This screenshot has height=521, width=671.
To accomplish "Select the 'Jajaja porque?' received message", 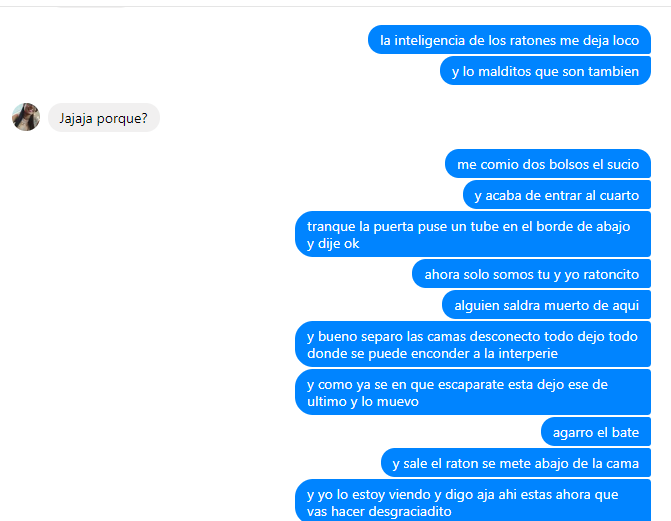I will (x=104, y=118).
